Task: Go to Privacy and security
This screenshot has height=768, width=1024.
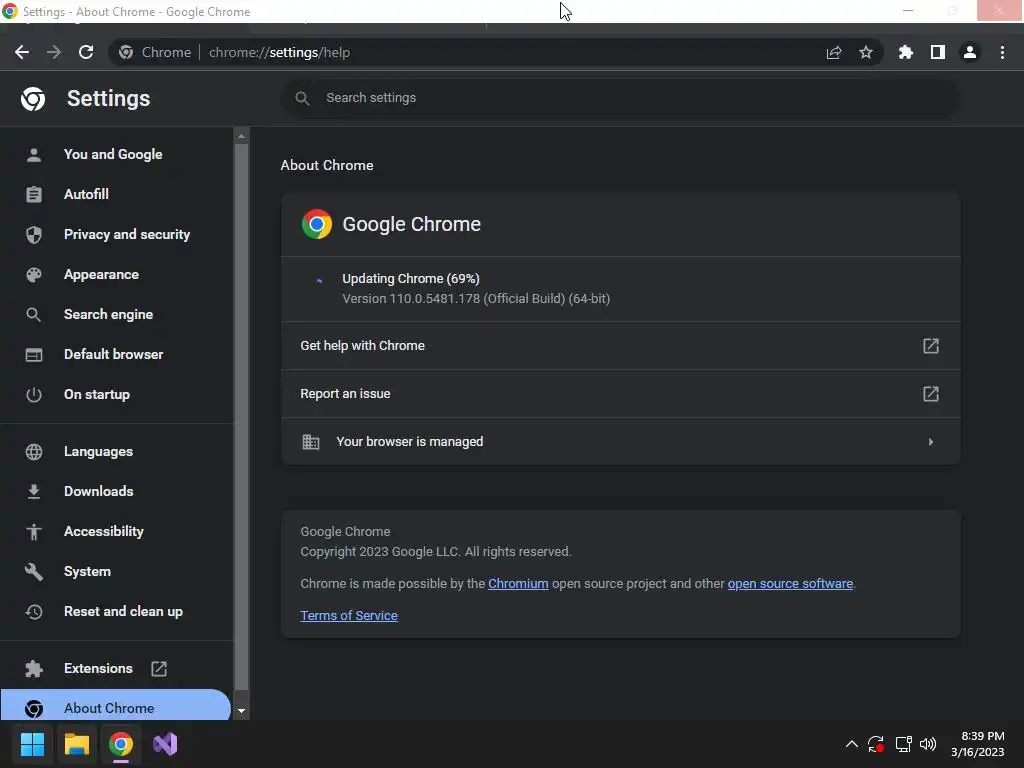Action: pyautogui.click(x=116, y=234)
